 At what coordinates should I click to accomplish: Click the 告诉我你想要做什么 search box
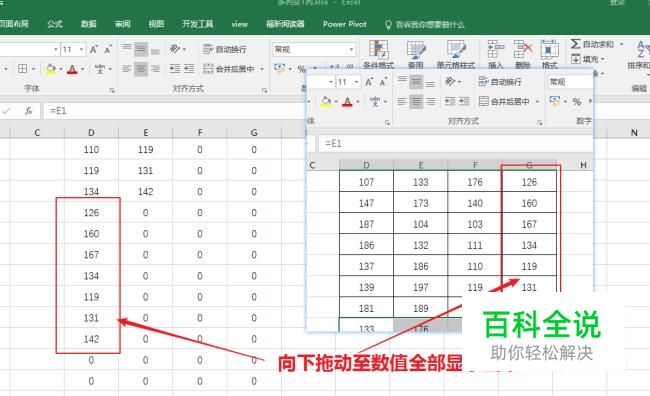[x=430, y=24]
